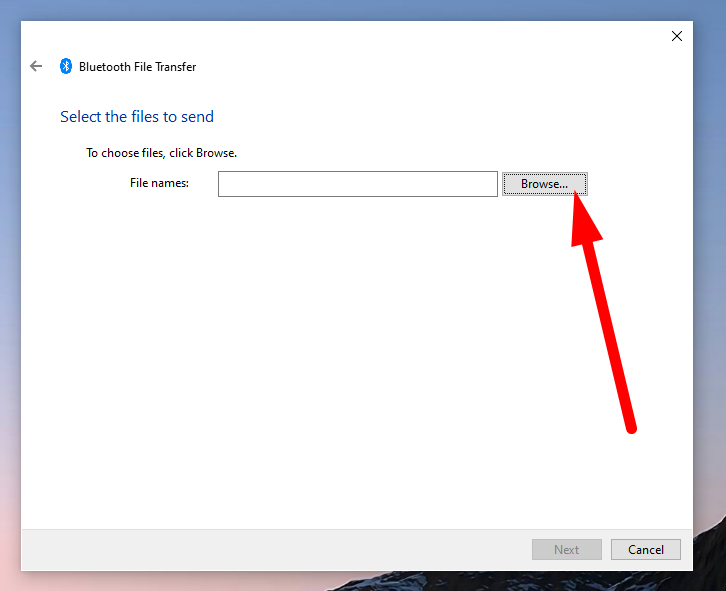Click the back arrow icon
Screen dimensions: 726x591
(x=36, y=66)
